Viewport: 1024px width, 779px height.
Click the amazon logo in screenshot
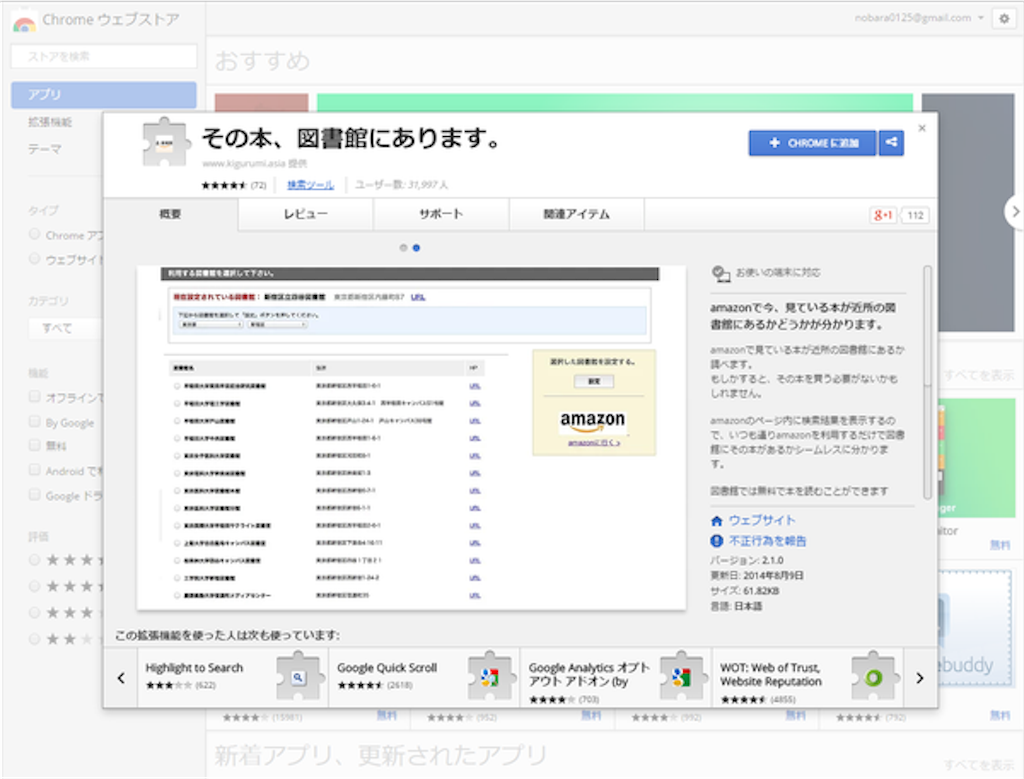(x=592, y=421)
